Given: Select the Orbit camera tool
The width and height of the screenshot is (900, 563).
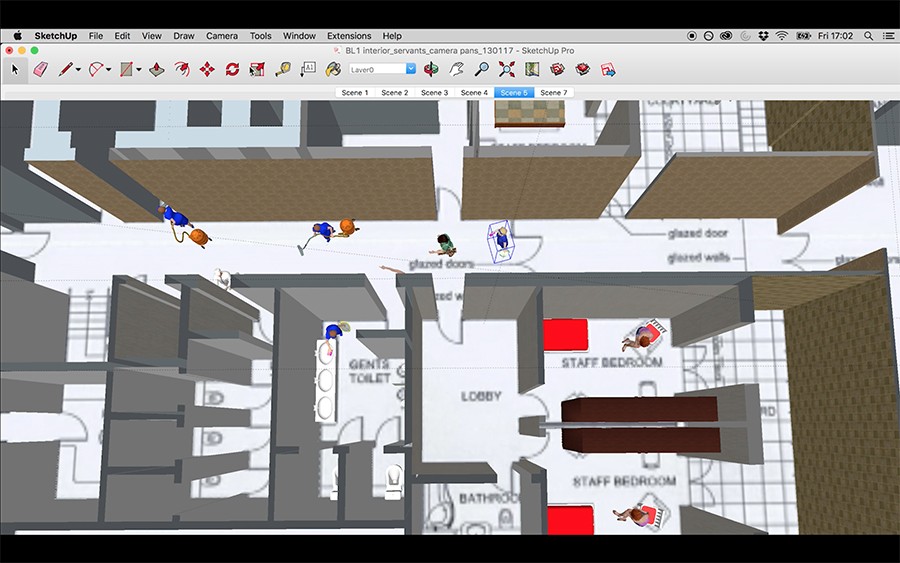Looking at the screenshot, I should [431, 70].
